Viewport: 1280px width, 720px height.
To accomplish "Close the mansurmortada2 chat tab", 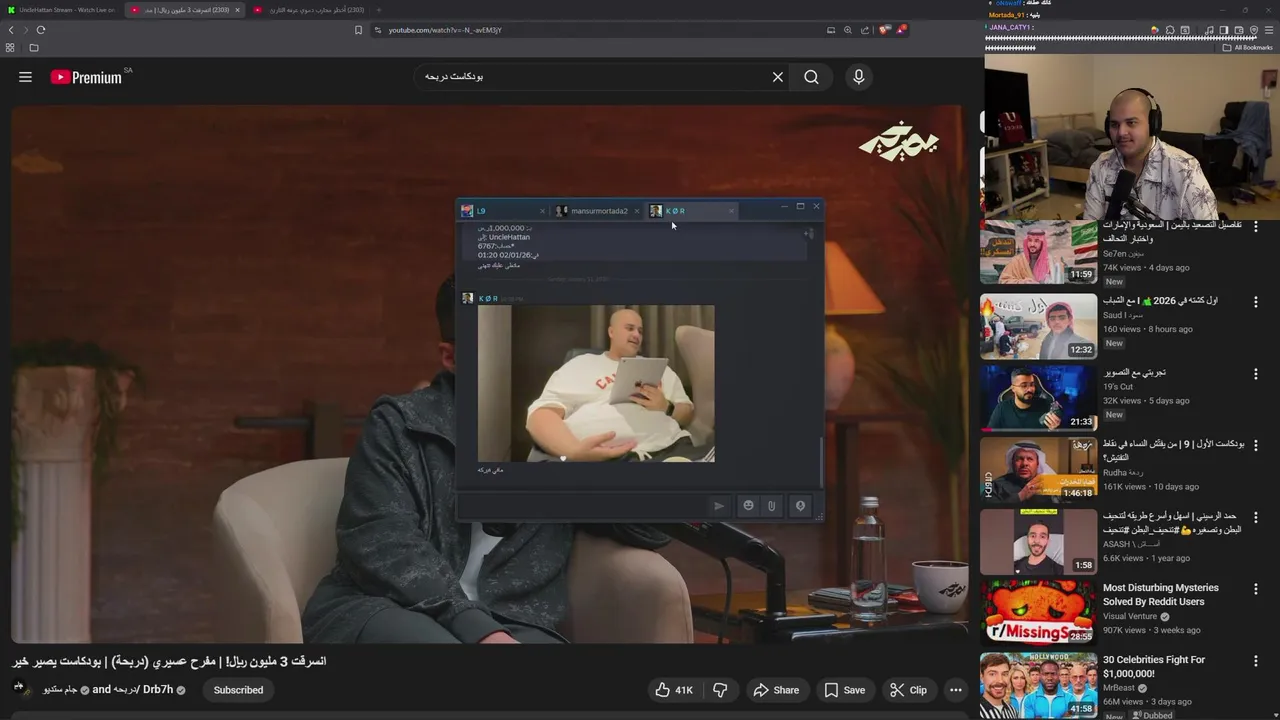I will tap(636, 211).
